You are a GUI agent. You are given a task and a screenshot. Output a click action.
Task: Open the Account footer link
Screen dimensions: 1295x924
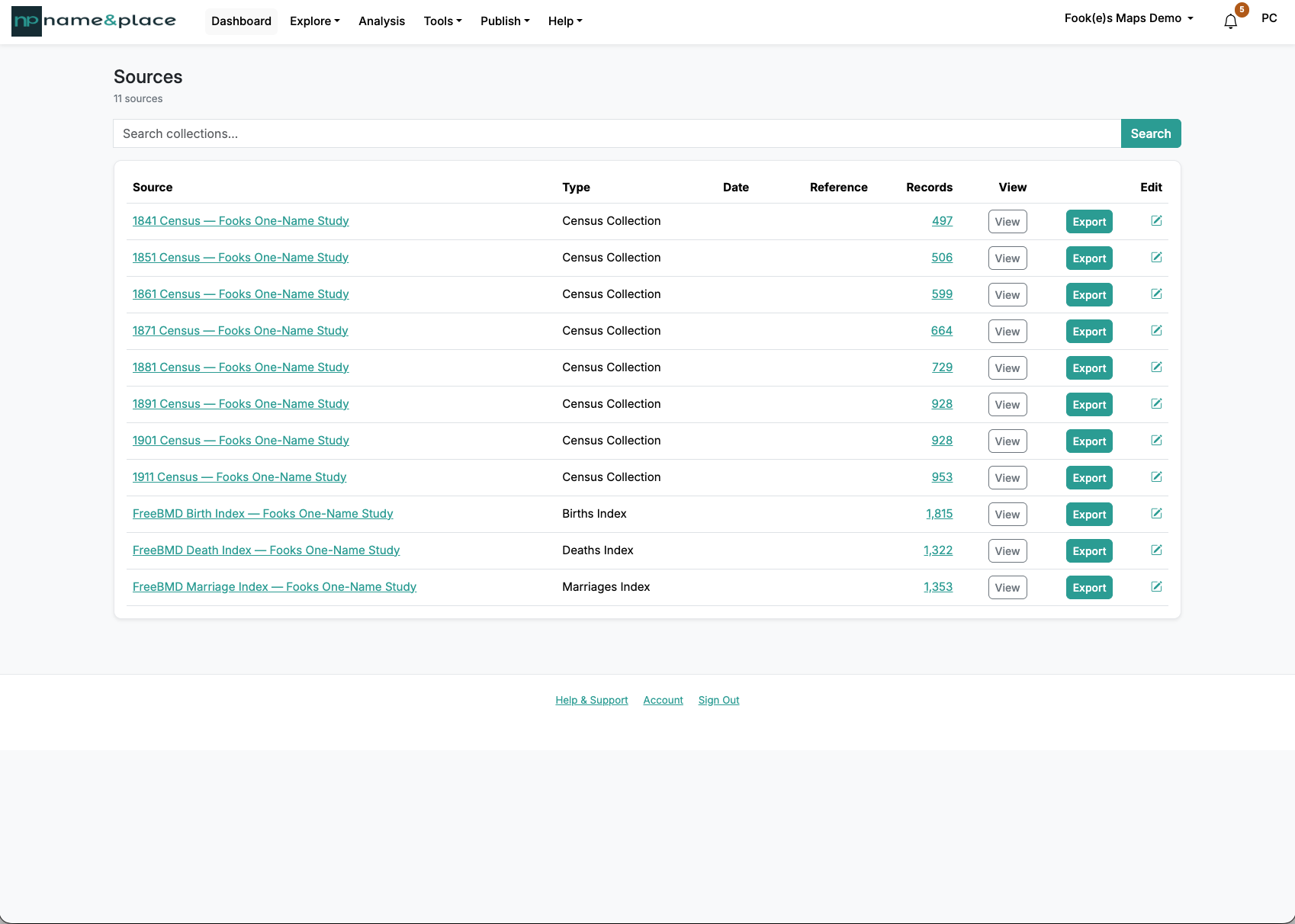pos(664,700)
